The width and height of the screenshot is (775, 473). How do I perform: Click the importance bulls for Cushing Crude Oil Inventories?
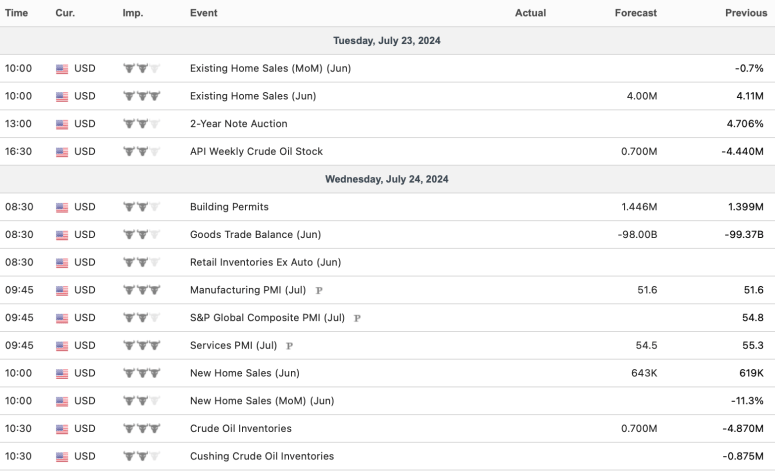142,456
